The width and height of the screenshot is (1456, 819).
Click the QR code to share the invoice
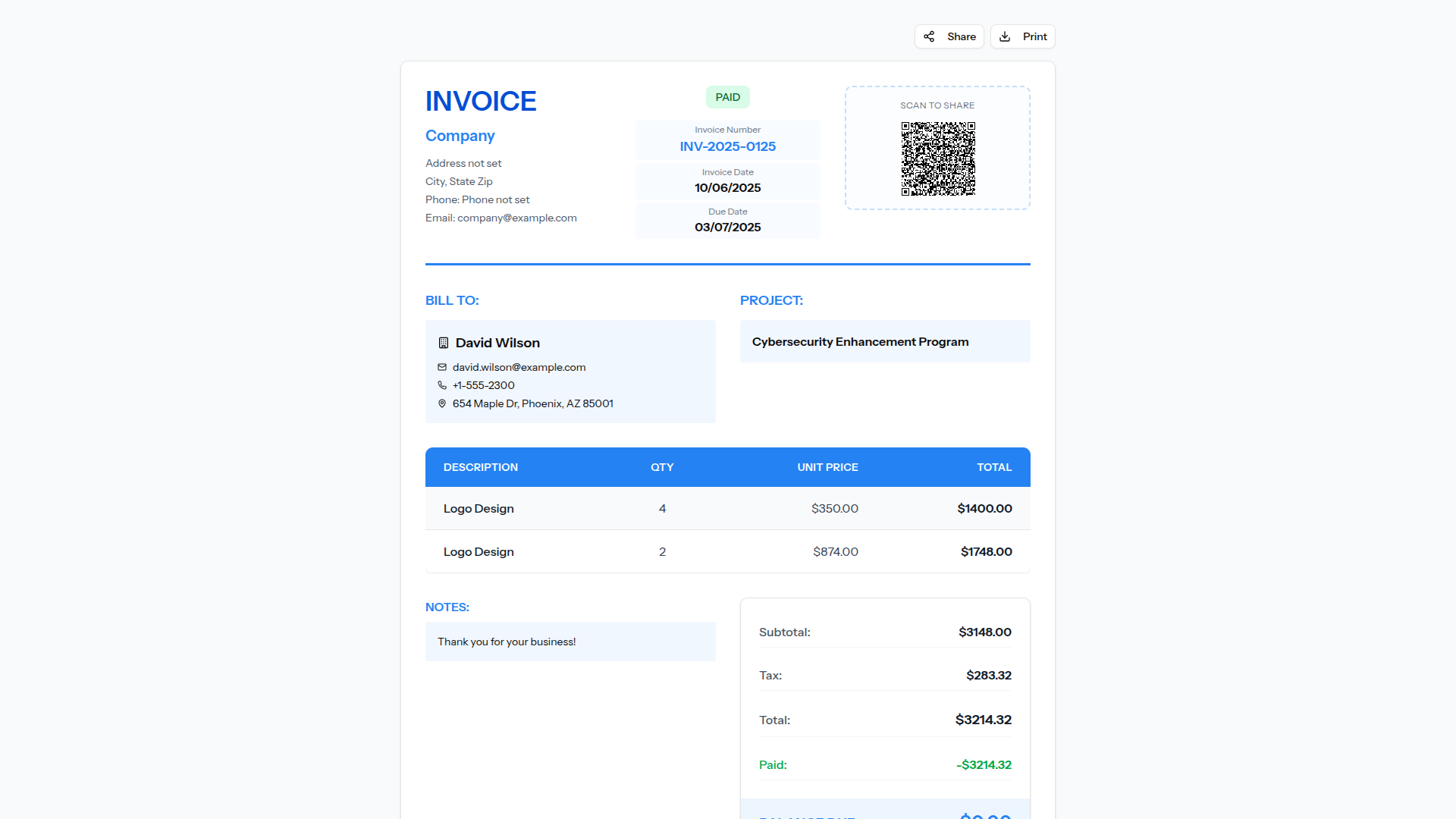[x=938, y=158]
